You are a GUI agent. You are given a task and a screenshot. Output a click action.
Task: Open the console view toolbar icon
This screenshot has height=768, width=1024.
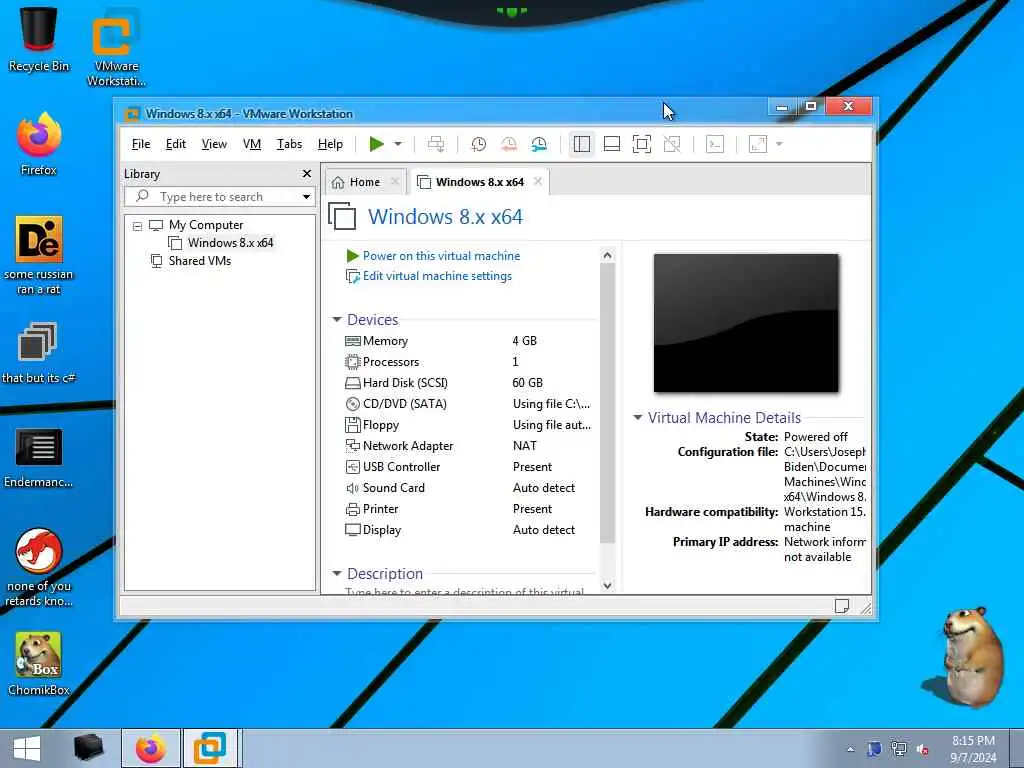tap(715, 144)
